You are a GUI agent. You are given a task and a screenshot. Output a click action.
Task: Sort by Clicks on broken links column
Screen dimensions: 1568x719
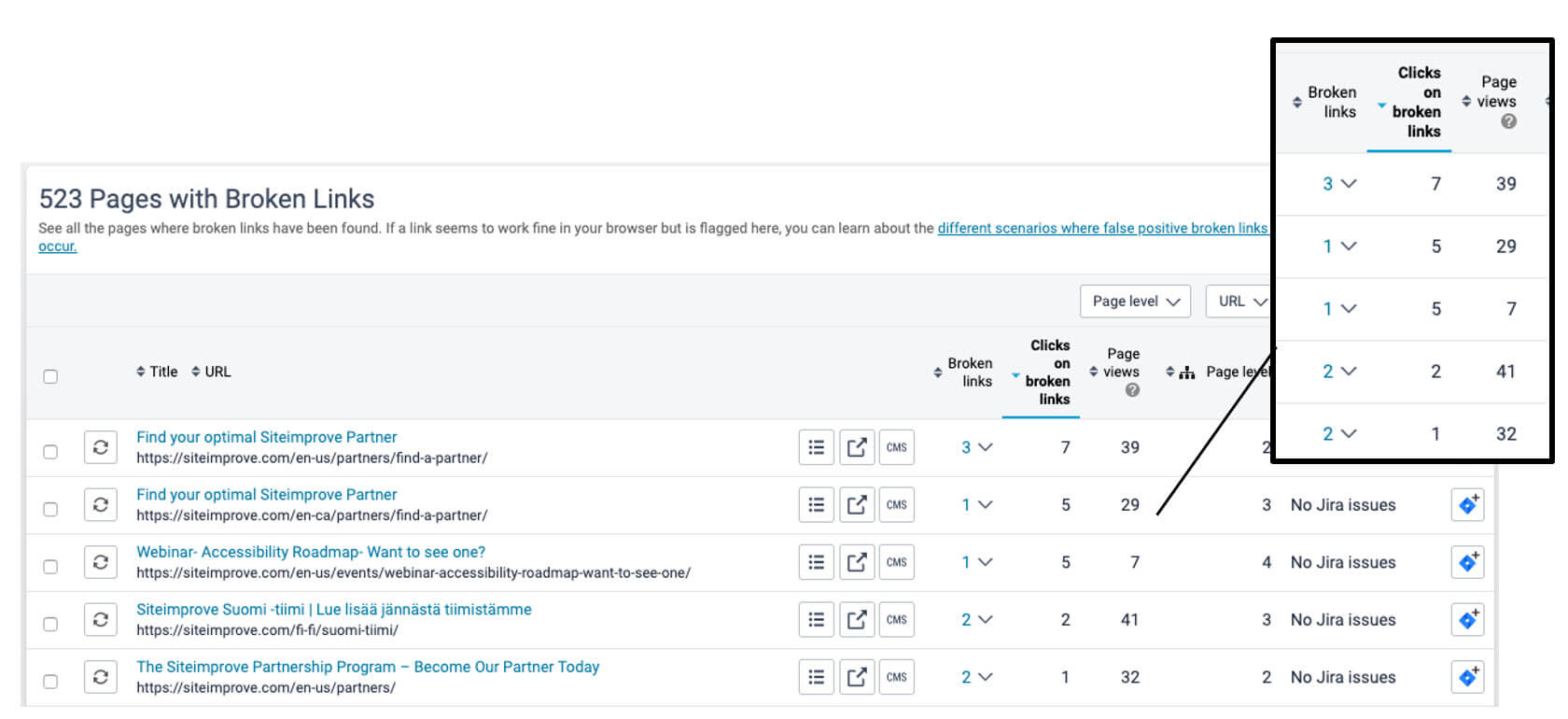1046,372
